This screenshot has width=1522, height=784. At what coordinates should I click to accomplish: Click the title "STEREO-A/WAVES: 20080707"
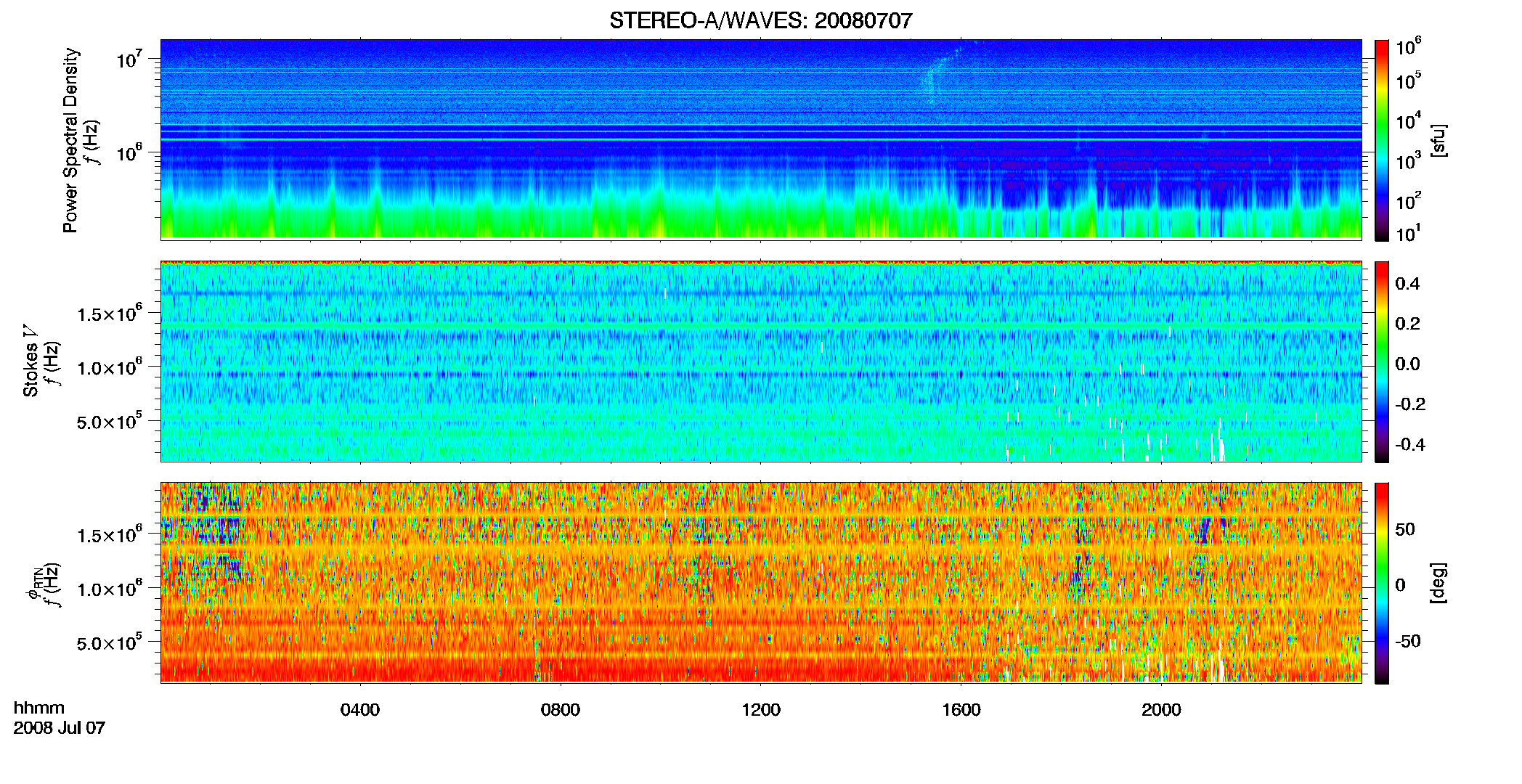pyautogui.click(x=760, y=20)
